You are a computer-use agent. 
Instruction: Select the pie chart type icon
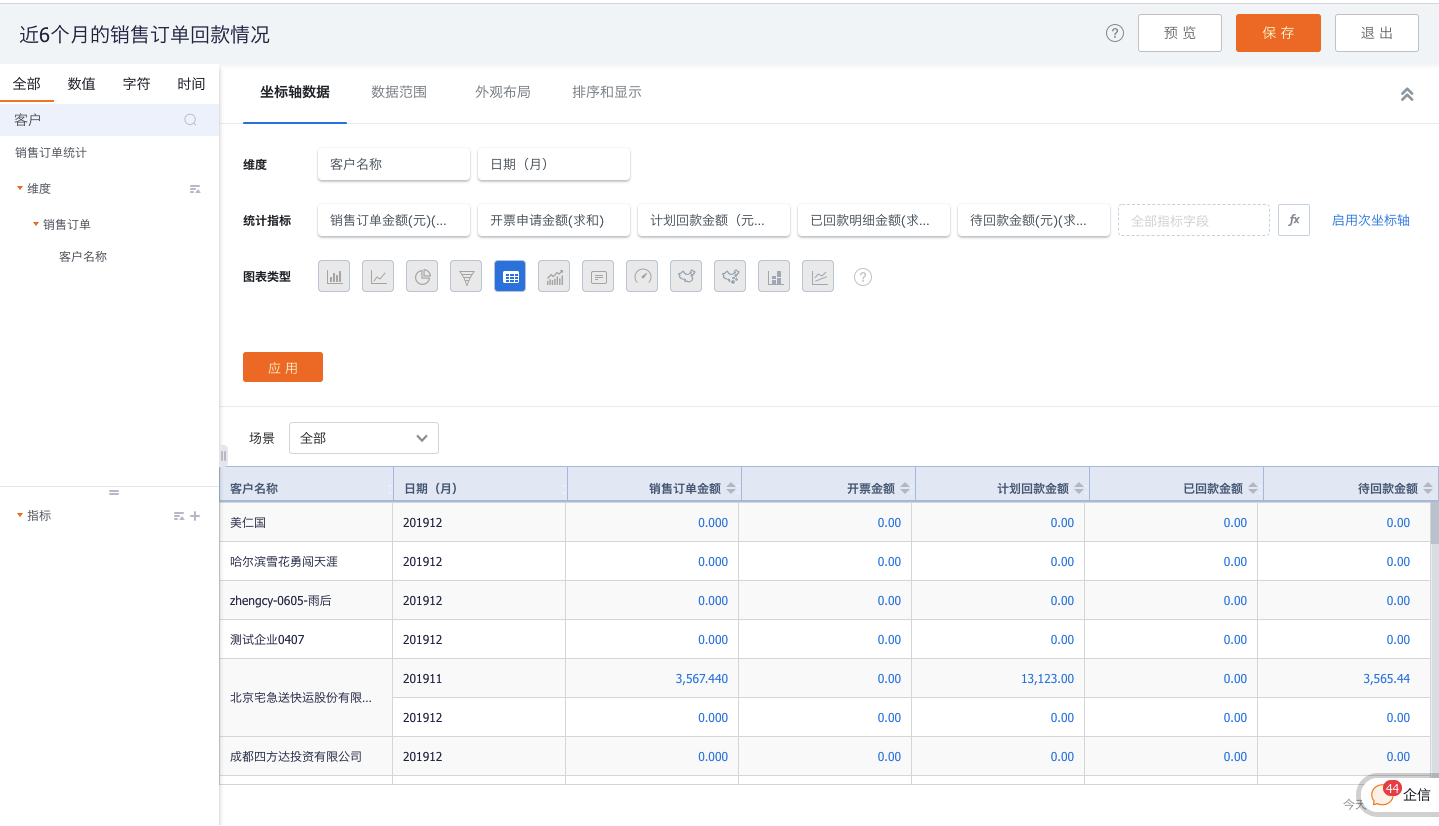[x=422, y=277]
